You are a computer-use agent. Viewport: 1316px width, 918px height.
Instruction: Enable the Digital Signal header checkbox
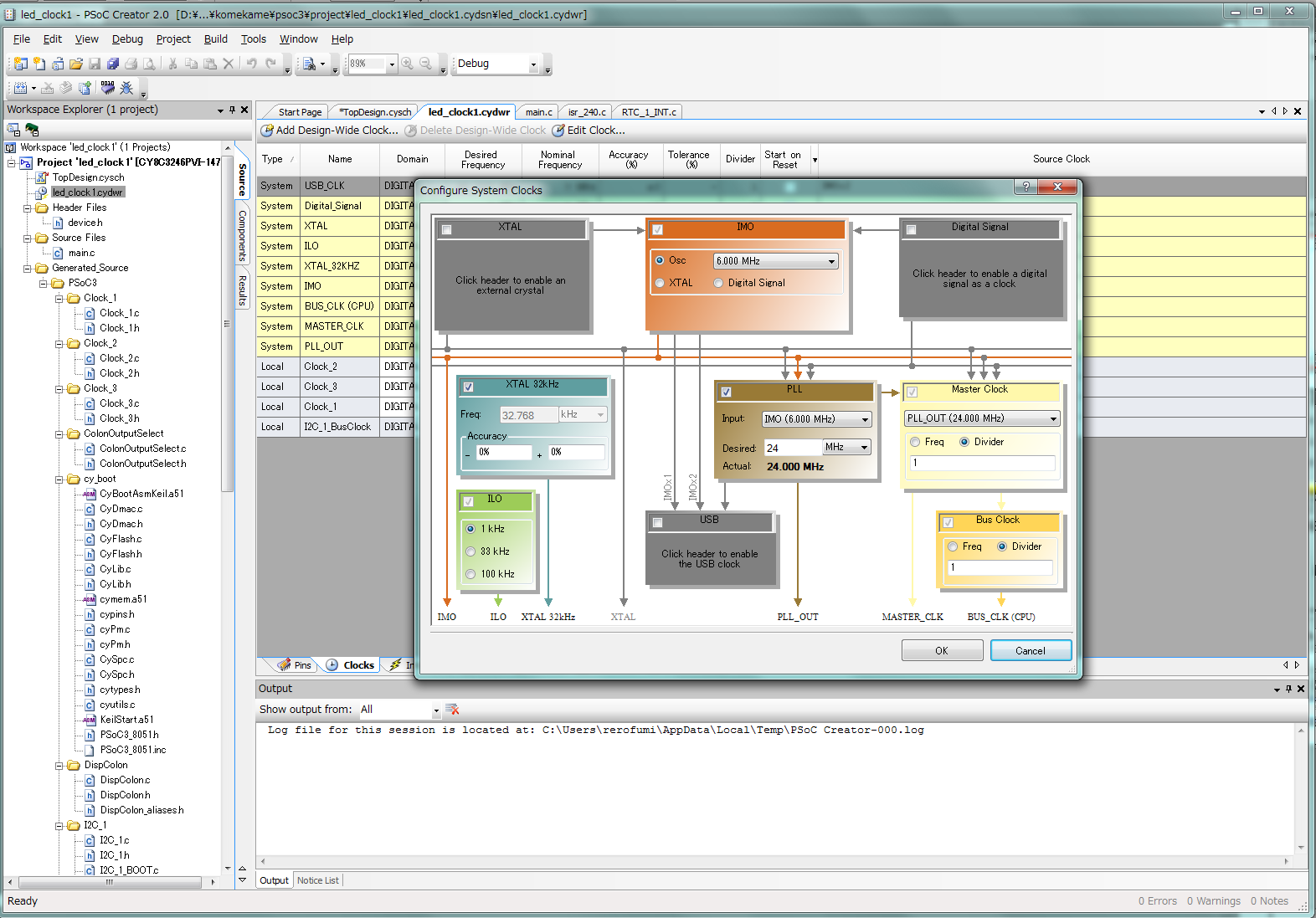tap(912, 229)
